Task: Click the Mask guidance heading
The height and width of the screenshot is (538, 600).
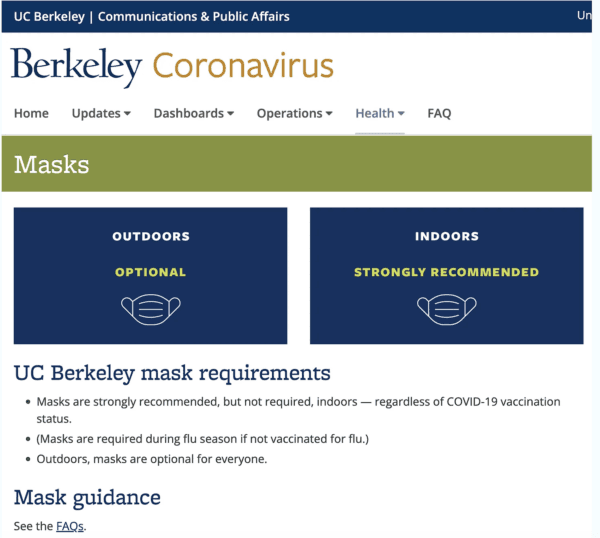Action: (x=87, y=497)
